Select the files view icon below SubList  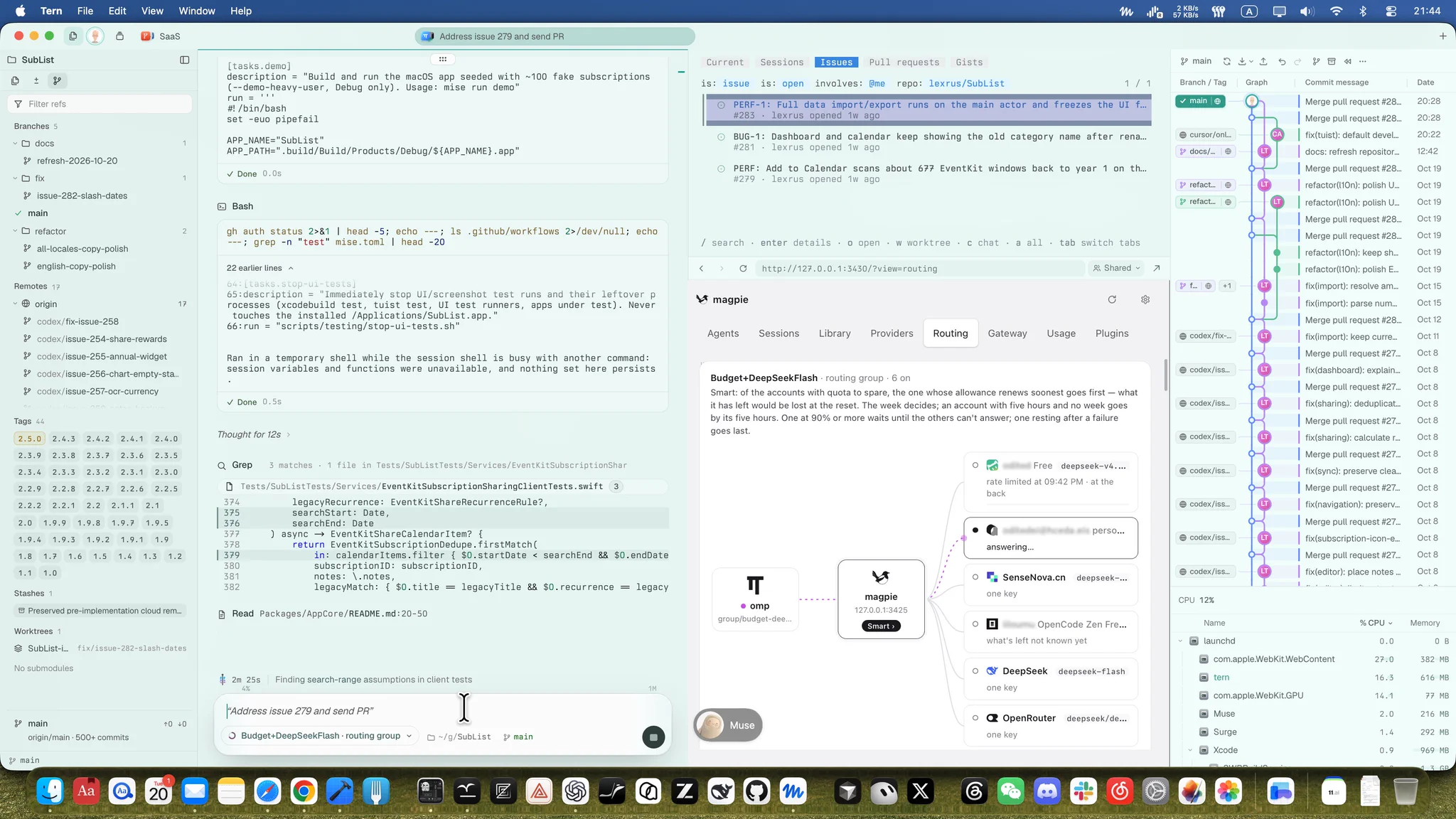point(15,80)
